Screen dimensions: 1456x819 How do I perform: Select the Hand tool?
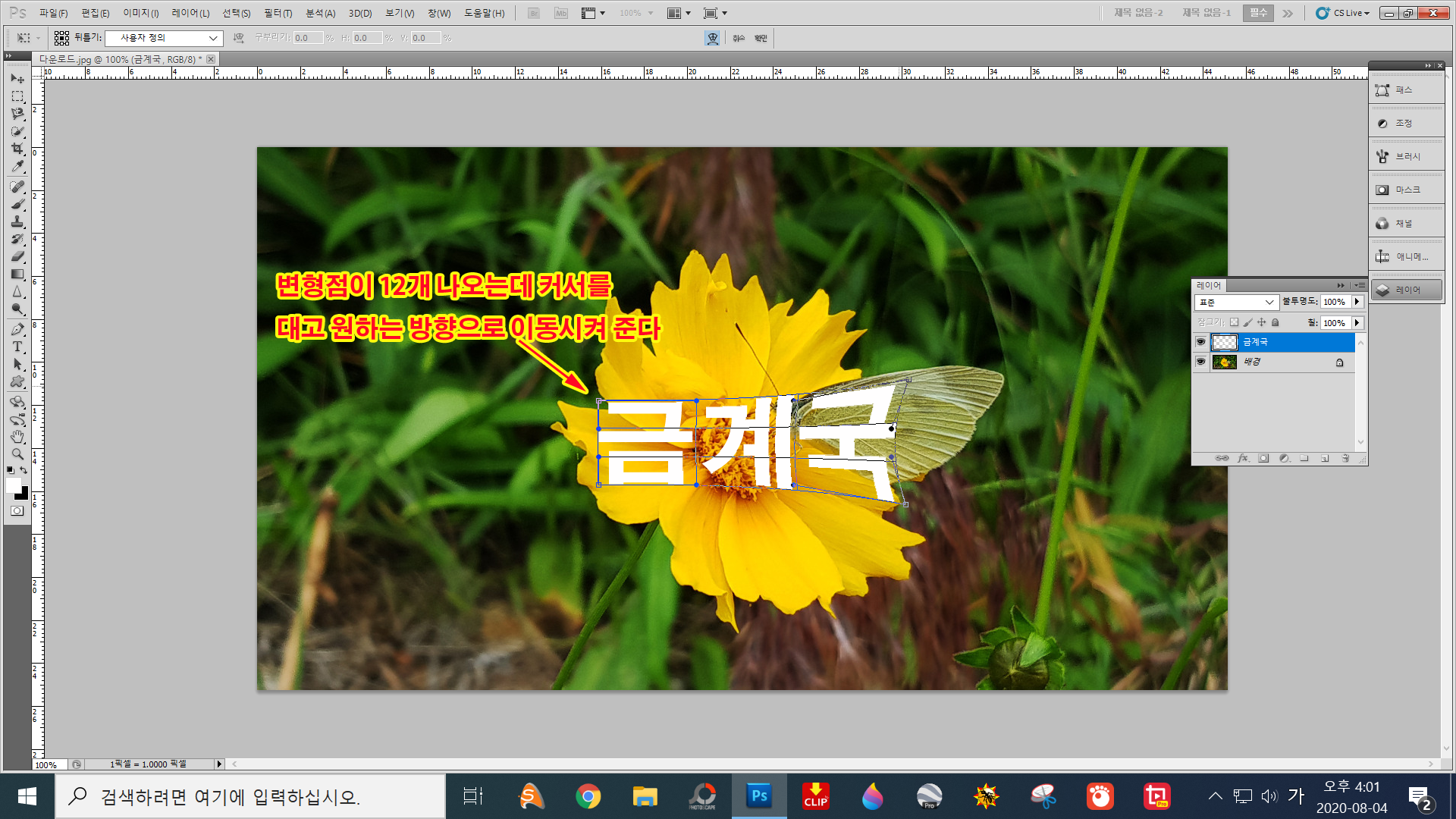17,437
